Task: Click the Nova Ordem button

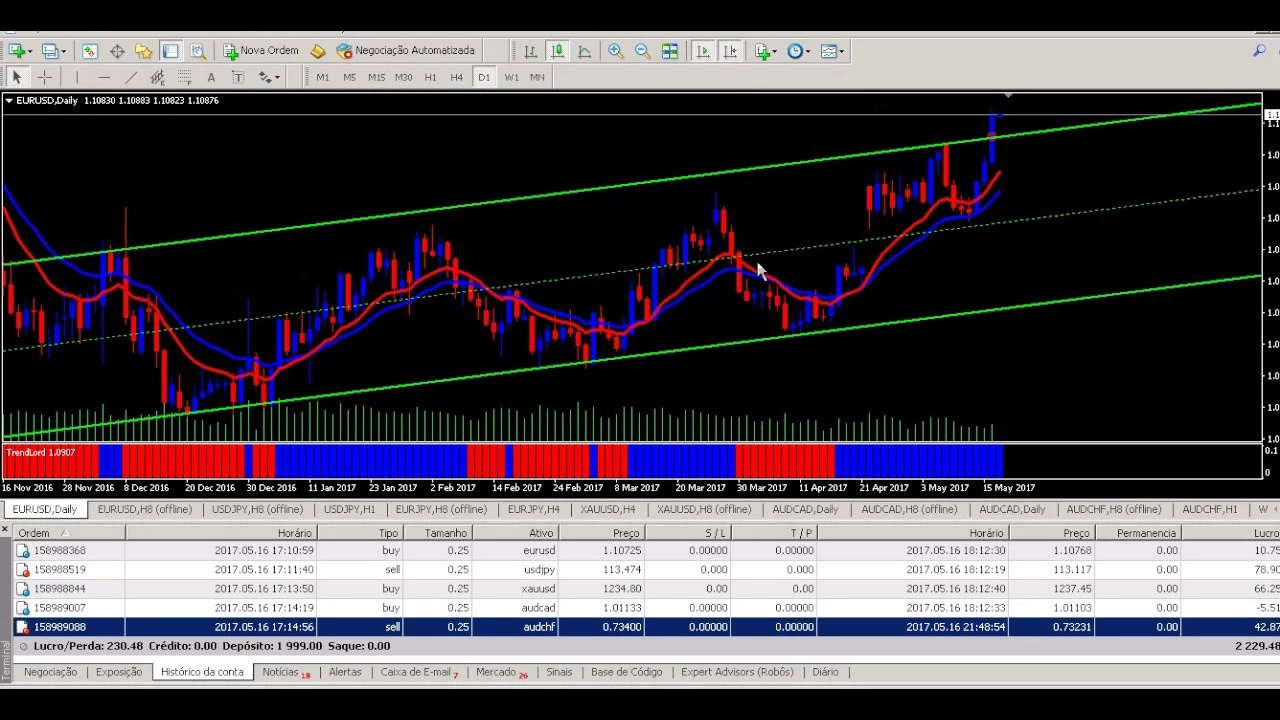Action: pyautogui.click(x=261, y=51)
